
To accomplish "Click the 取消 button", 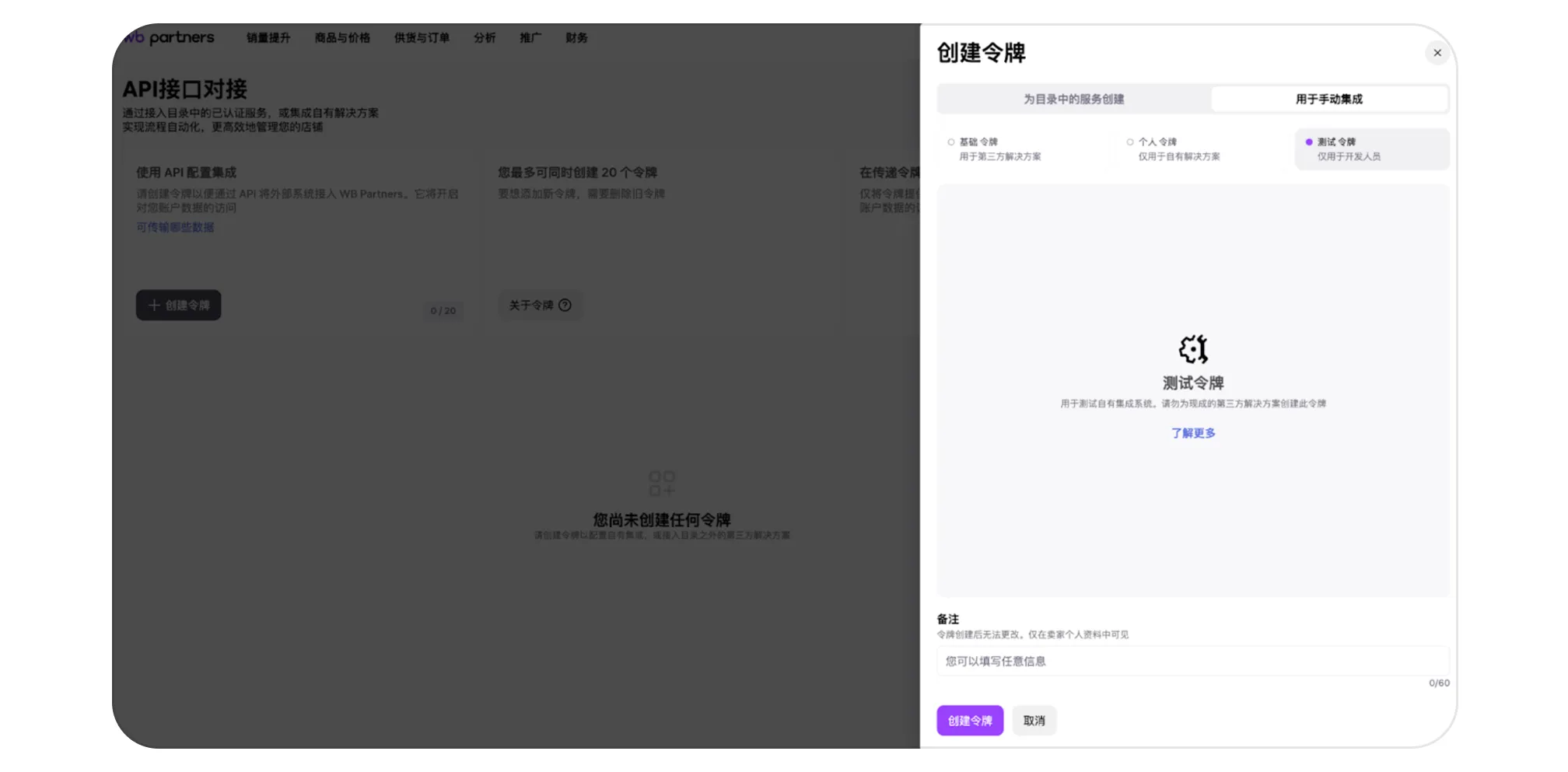I will (1034, 720).
